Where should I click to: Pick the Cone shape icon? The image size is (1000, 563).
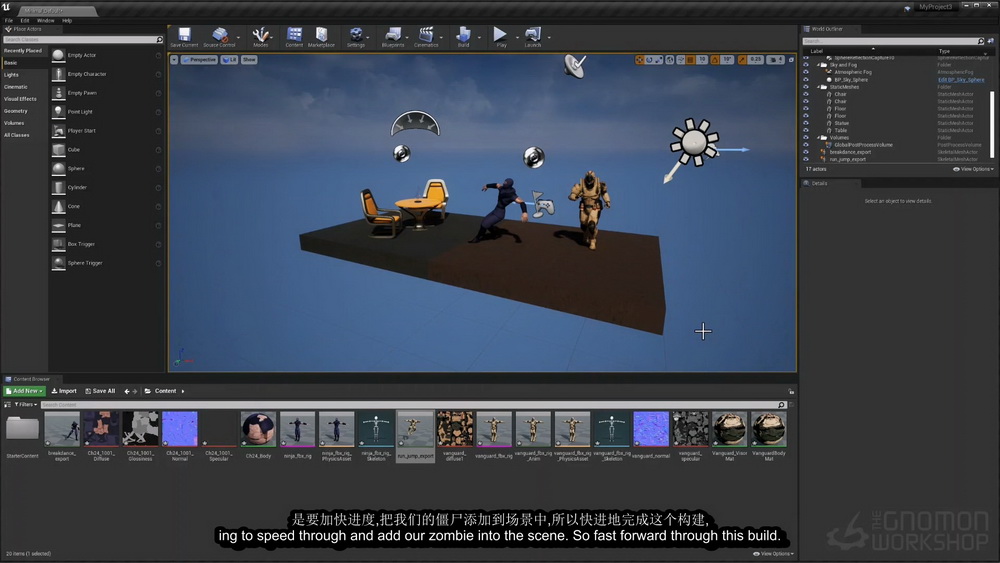58,207
